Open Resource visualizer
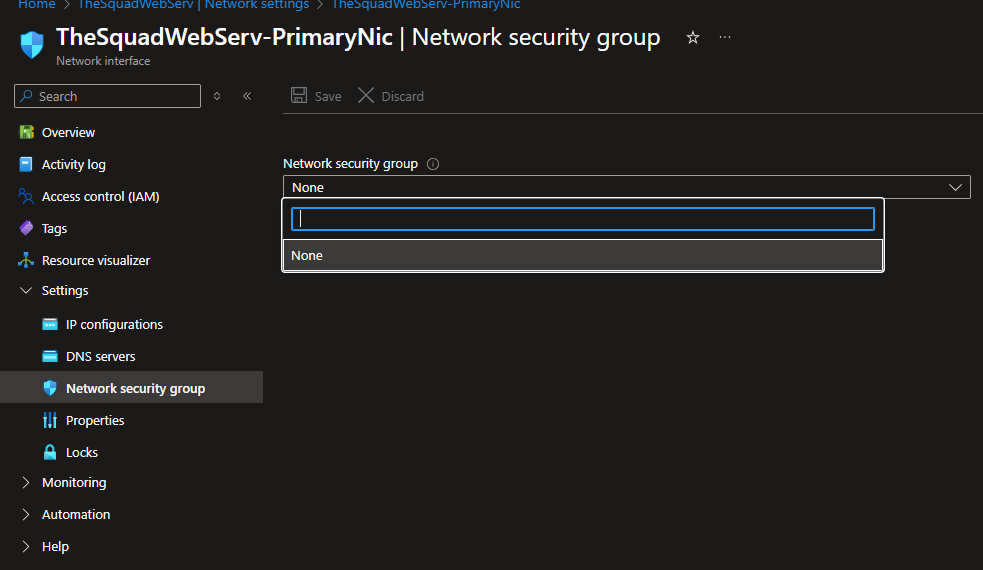983x570 pixels. point(96,260)
